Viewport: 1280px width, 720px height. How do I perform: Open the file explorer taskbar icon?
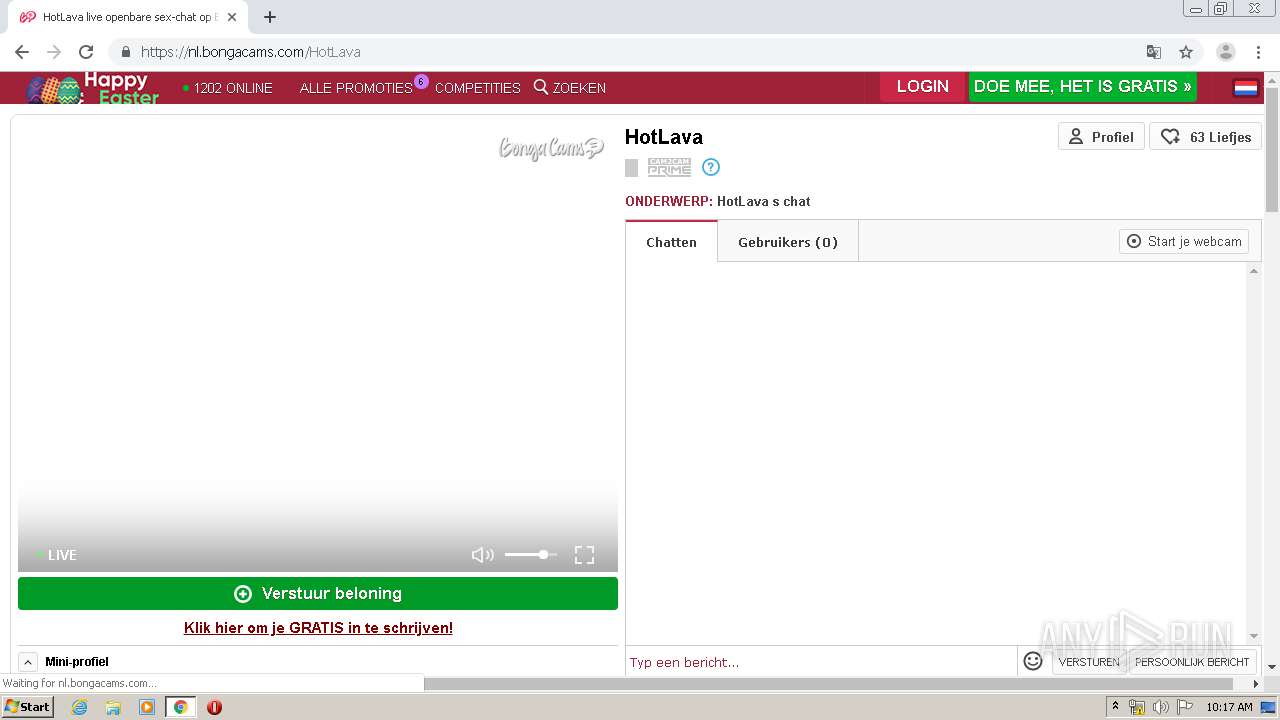point(113,707)
